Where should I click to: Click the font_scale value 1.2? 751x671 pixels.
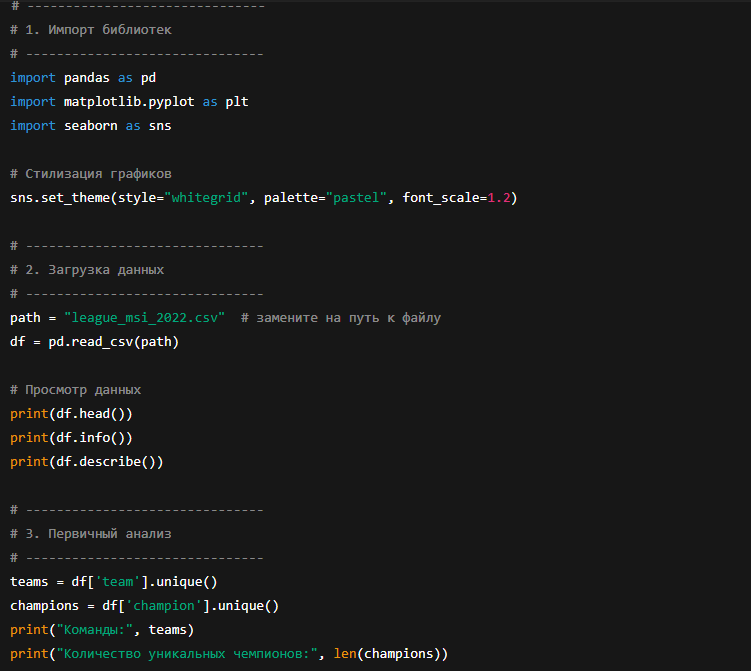pos(498,198)
